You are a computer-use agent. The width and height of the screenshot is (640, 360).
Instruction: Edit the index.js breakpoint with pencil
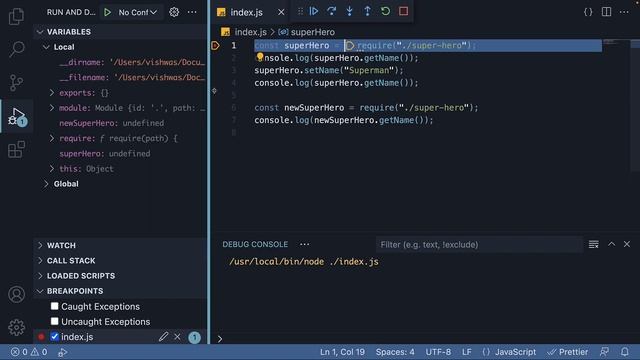tap(164, 337)
